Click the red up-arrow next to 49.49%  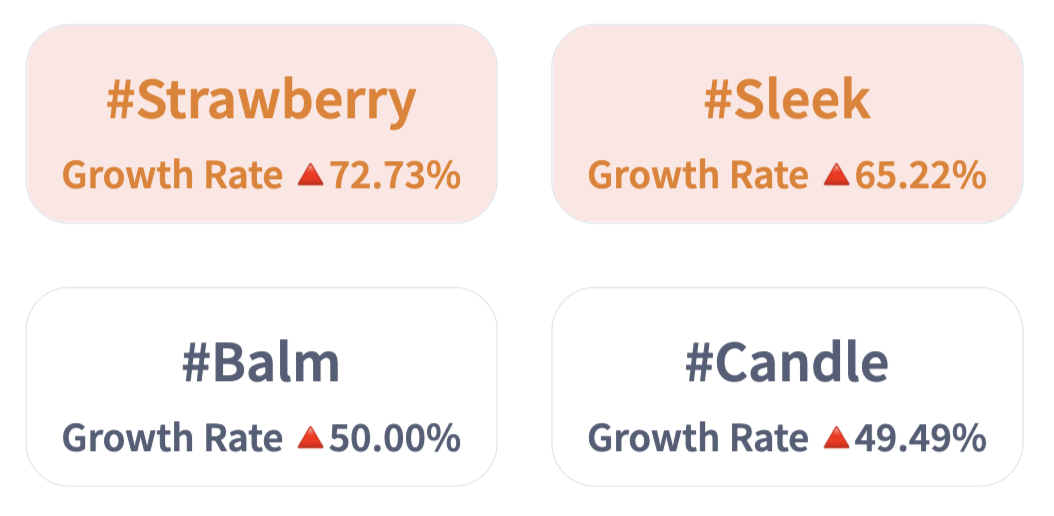pos(836,438)
